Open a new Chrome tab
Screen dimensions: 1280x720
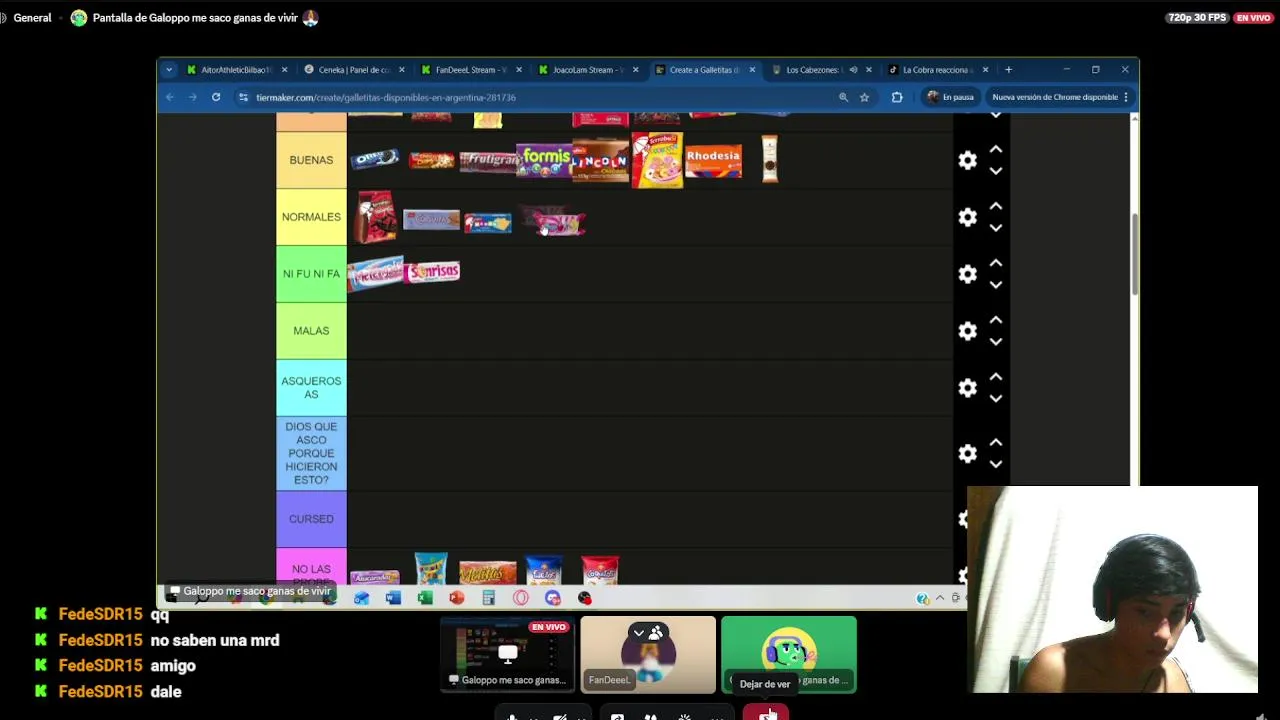point(1008,70)
